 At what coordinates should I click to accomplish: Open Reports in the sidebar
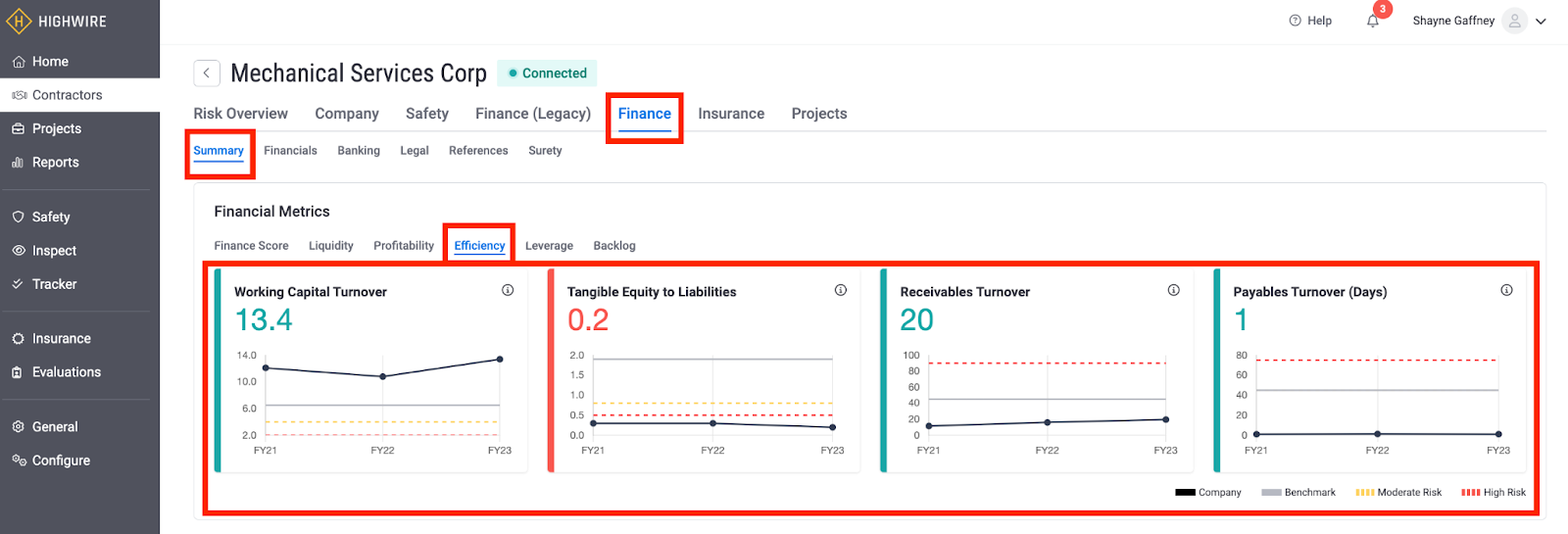pos(55,163)
